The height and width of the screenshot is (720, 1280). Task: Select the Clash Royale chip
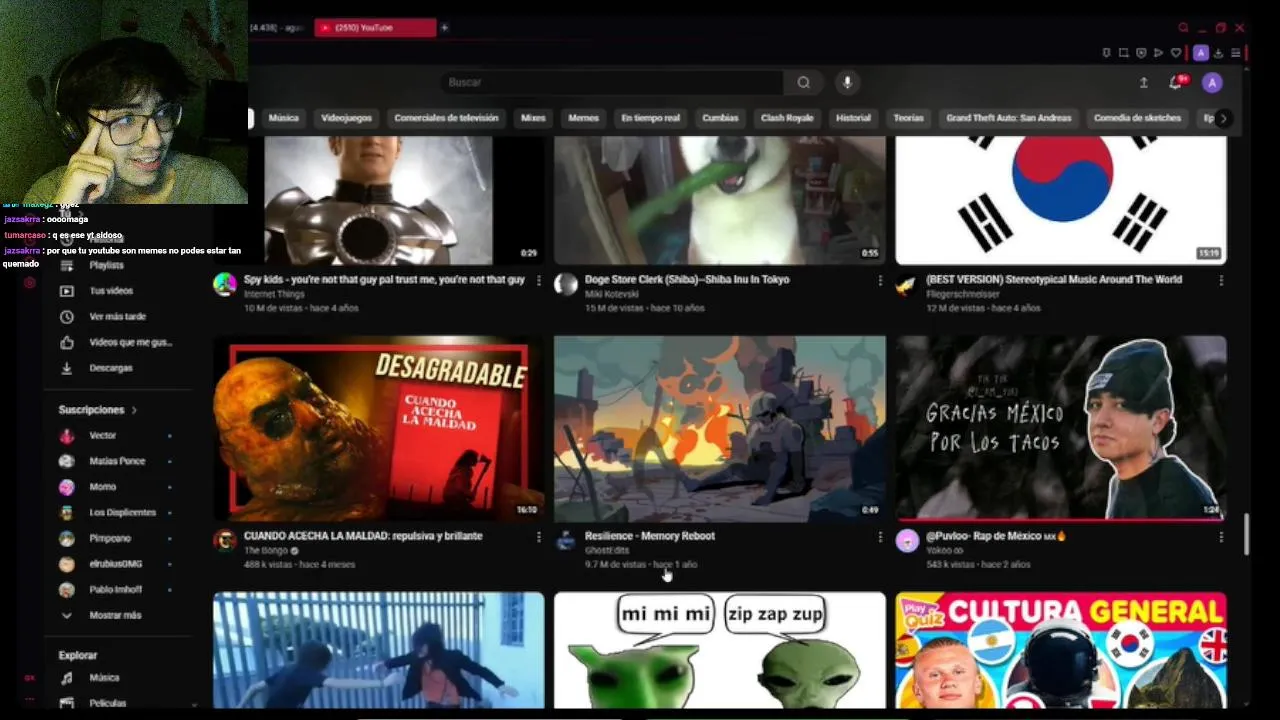(787, 118)
